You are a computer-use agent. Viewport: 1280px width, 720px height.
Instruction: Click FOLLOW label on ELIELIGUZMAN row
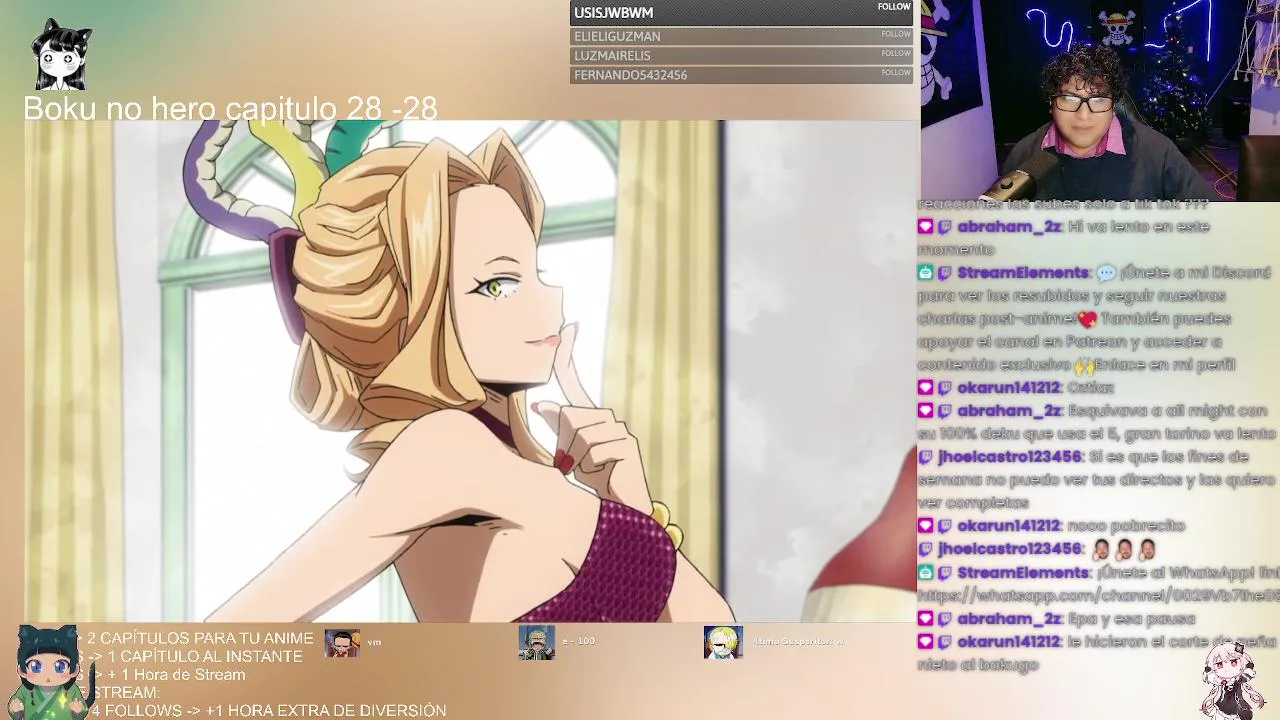click(896, 34)
